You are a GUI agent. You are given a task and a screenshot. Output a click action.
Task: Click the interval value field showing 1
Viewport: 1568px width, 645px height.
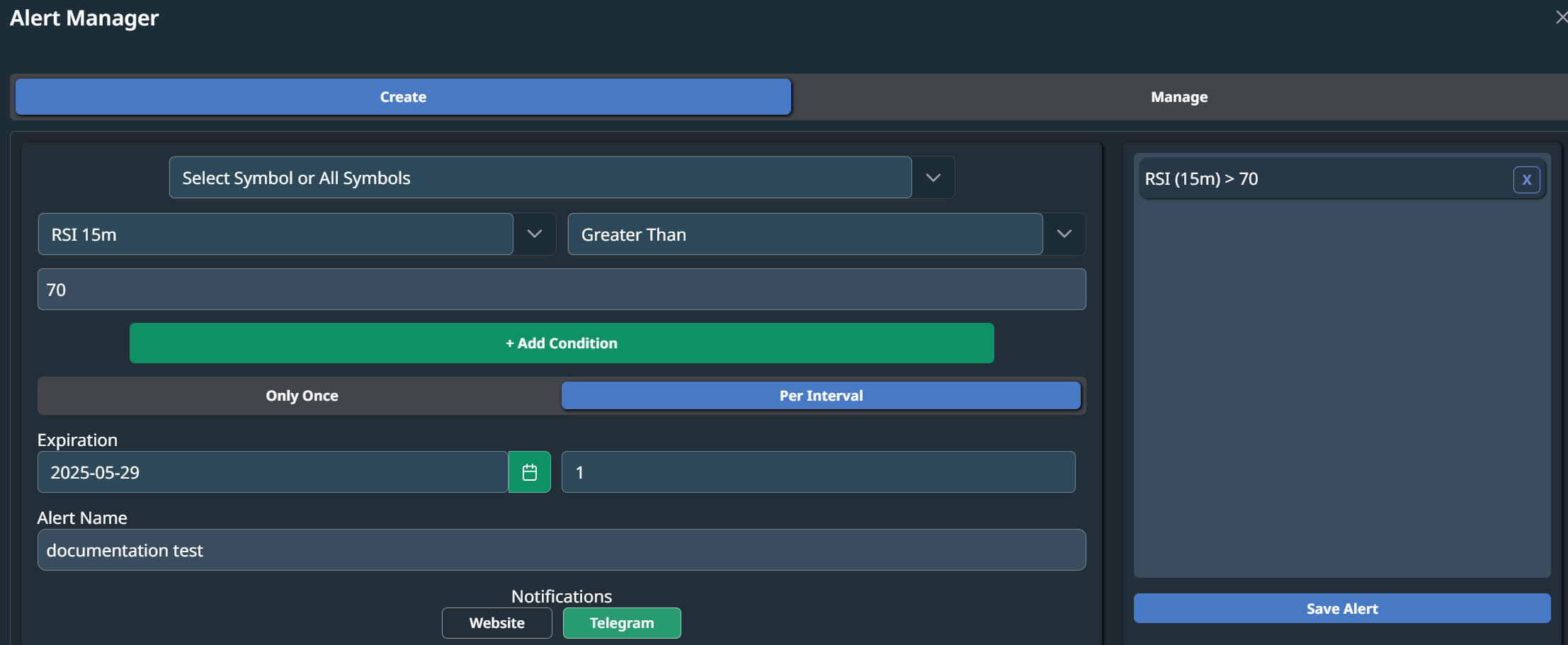click(818, 472)
